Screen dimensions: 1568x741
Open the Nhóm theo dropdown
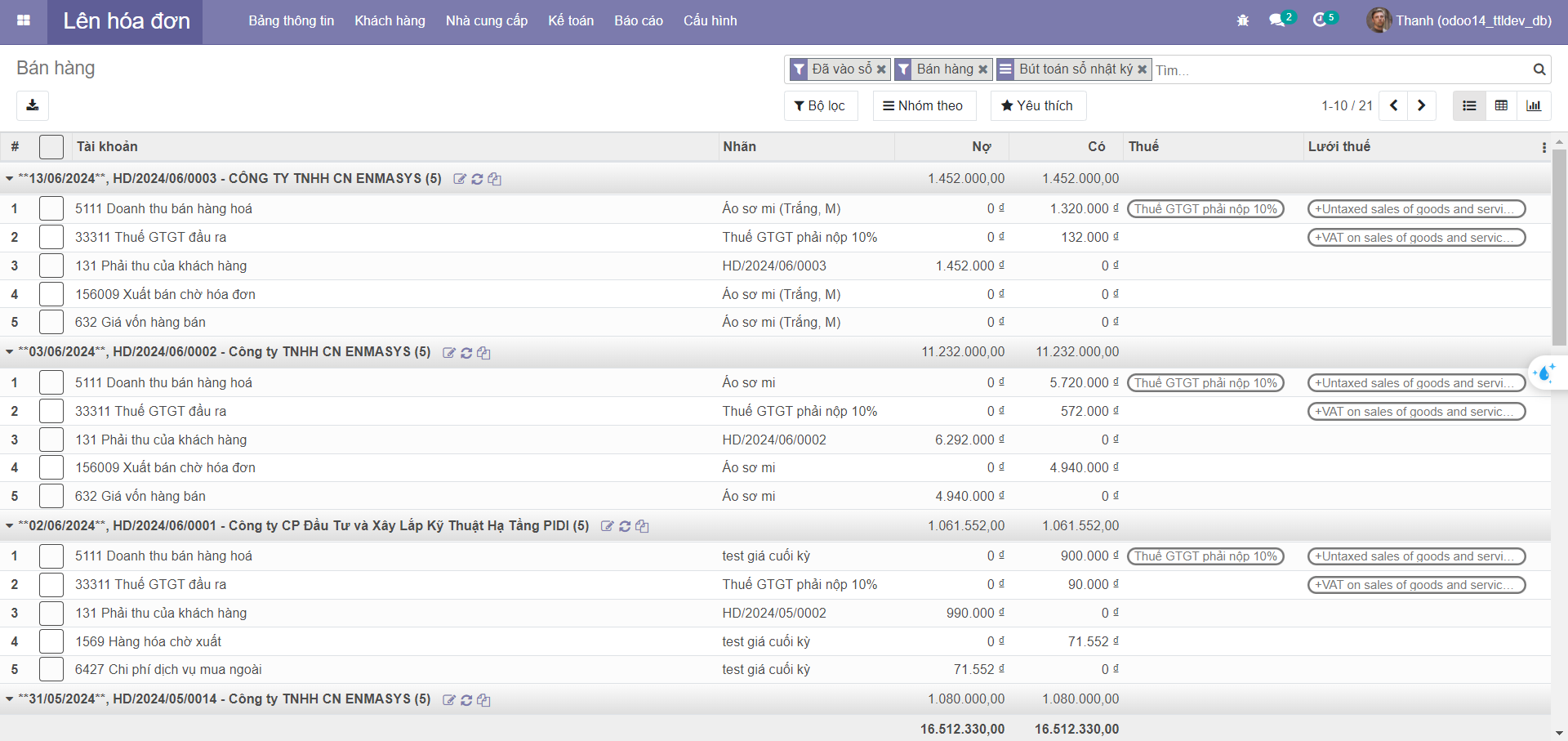(924, 105)
